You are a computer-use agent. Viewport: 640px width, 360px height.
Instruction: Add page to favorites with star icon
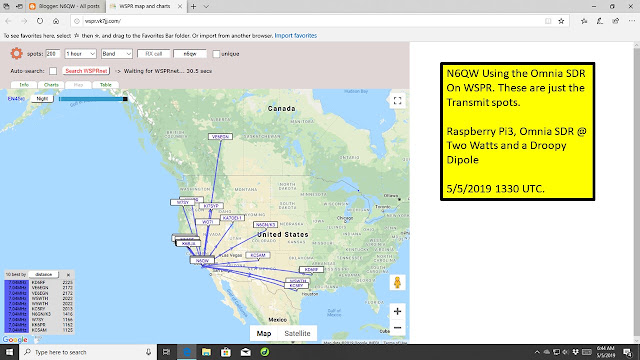(x=561, y=21)
